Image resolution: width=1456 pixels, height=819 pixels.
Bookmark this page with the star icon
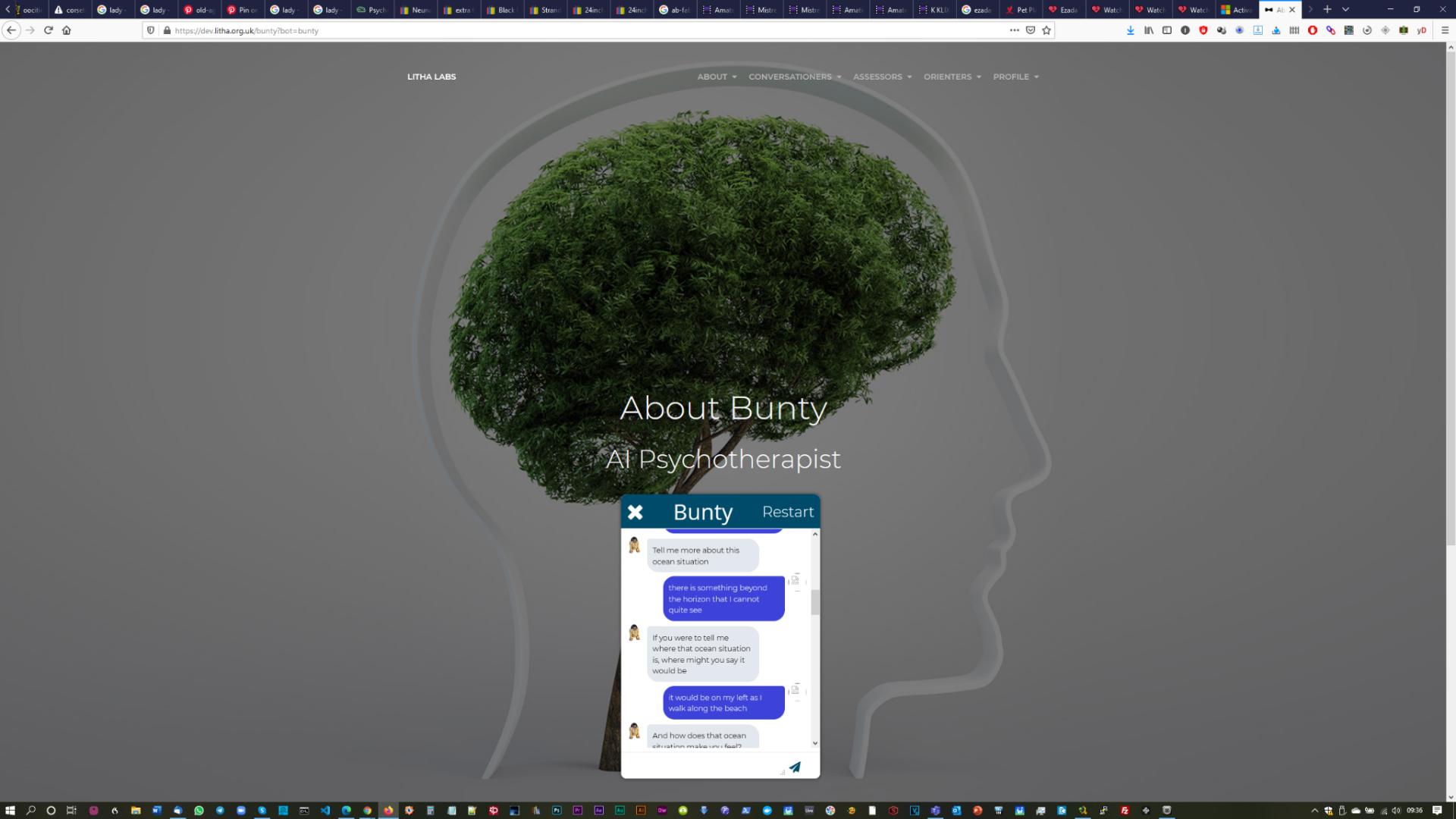tap(1046, 30)
